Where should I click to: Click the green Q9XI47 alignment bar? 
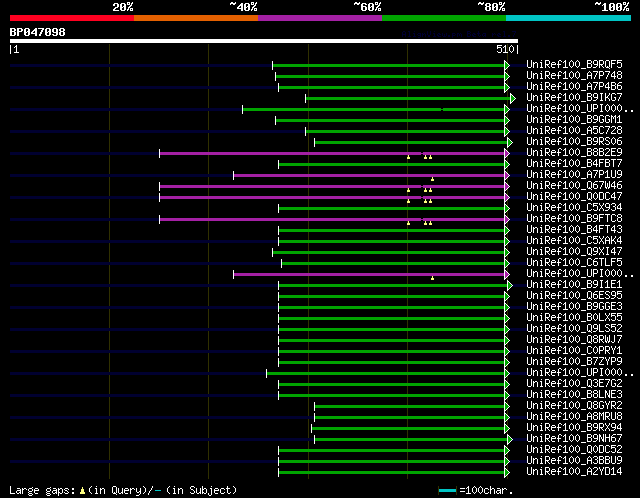(x=389, y=253)
